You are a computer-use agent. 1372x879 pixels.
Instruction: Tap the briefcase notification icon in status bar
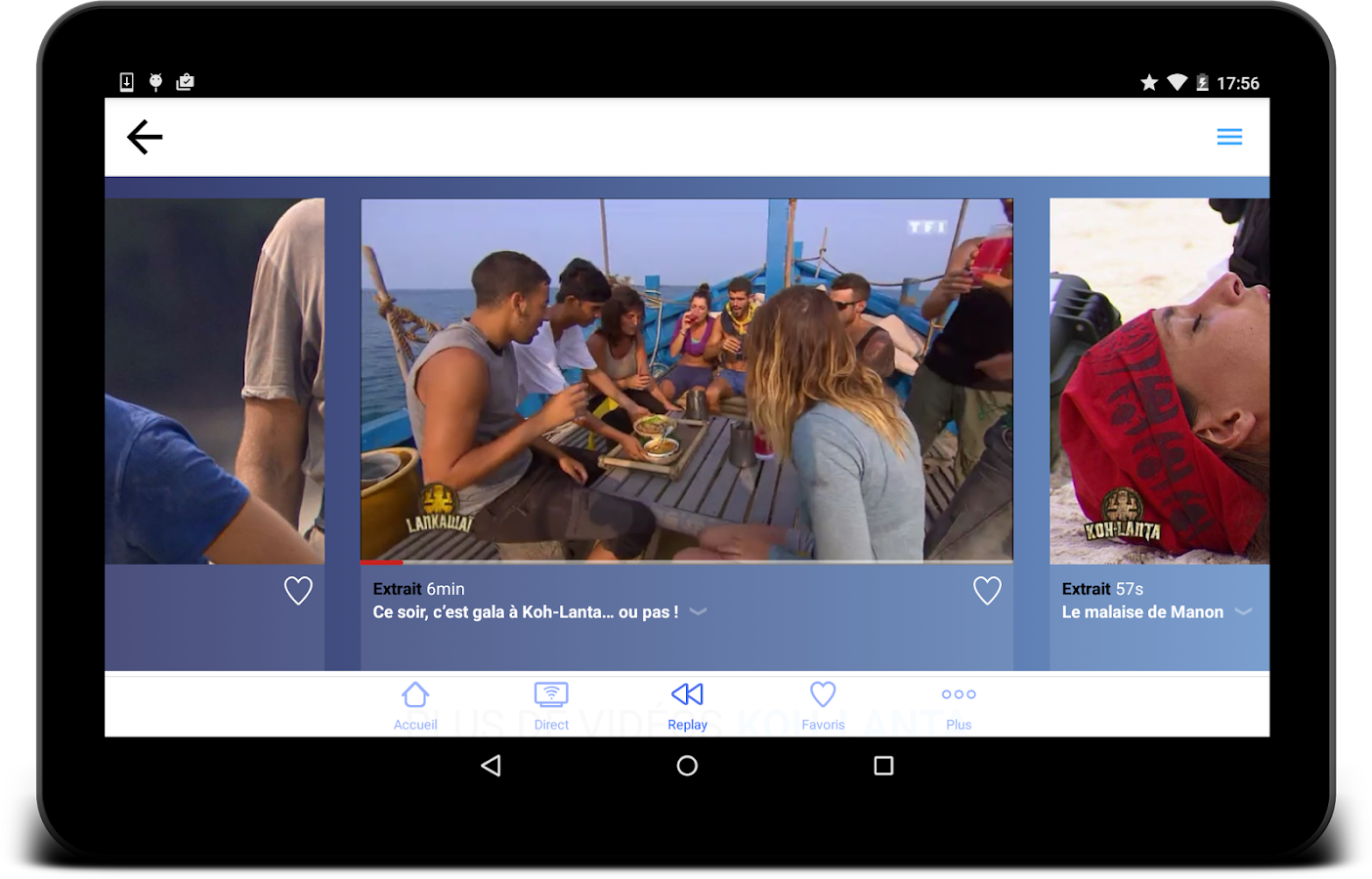point(185,82)
